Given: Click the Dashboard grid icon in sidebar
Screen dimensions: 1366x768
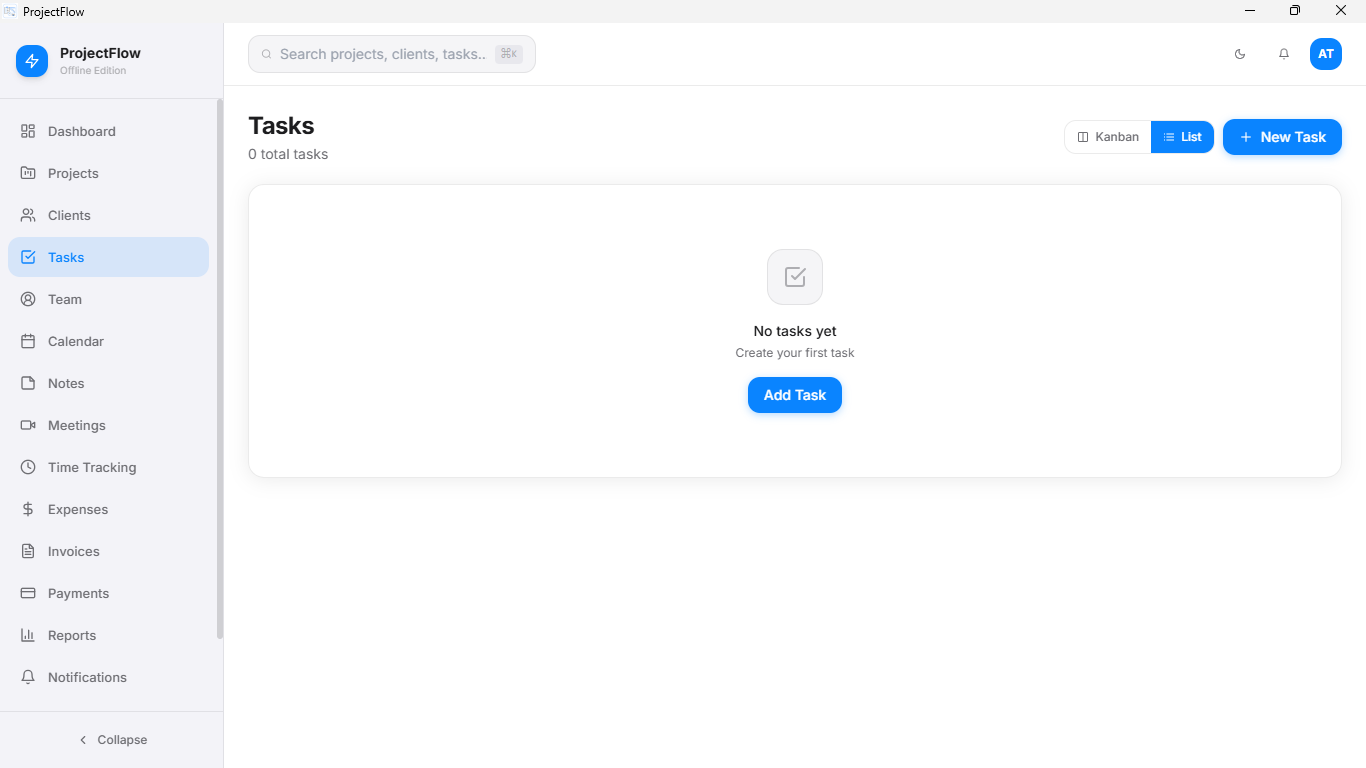Looking at the screenshot, I should [x=28, y=131].
